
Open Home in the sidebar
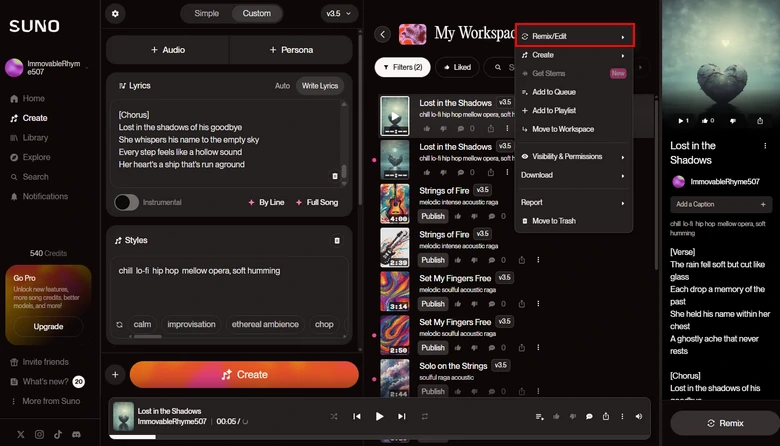coord(28,98)
